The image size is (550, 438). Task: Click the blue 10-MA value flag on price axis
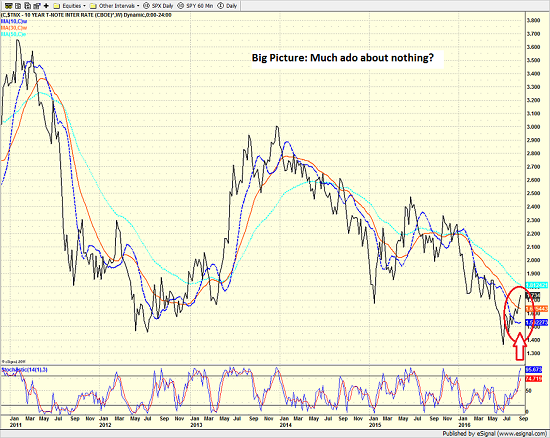coord(537,322)
